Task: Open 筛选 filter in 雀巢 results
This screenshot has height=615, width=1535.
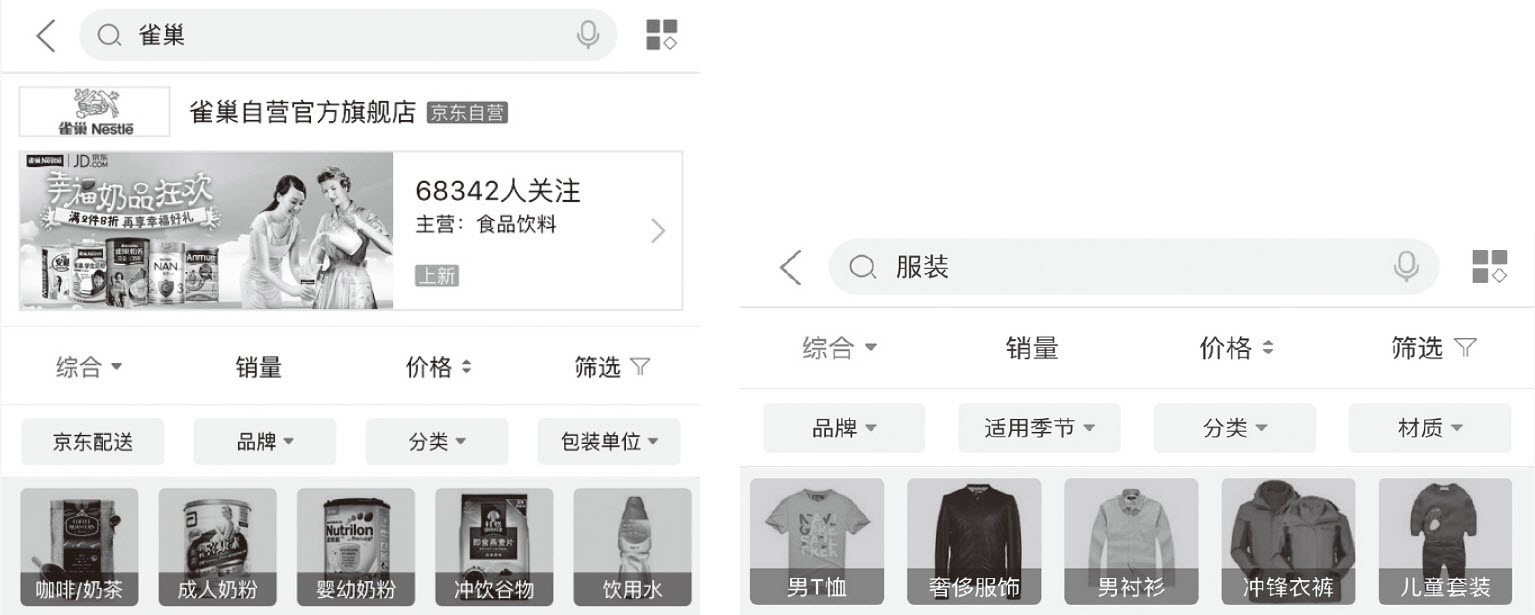Action: pos(612,367)
